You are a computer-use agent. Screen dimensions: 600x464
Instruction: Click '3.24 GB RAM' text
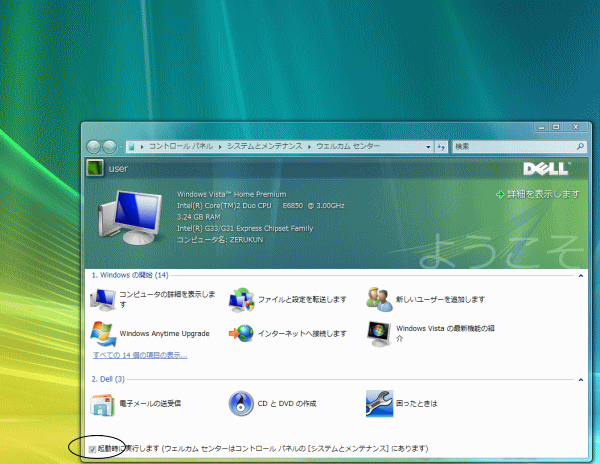pos(199,217)
